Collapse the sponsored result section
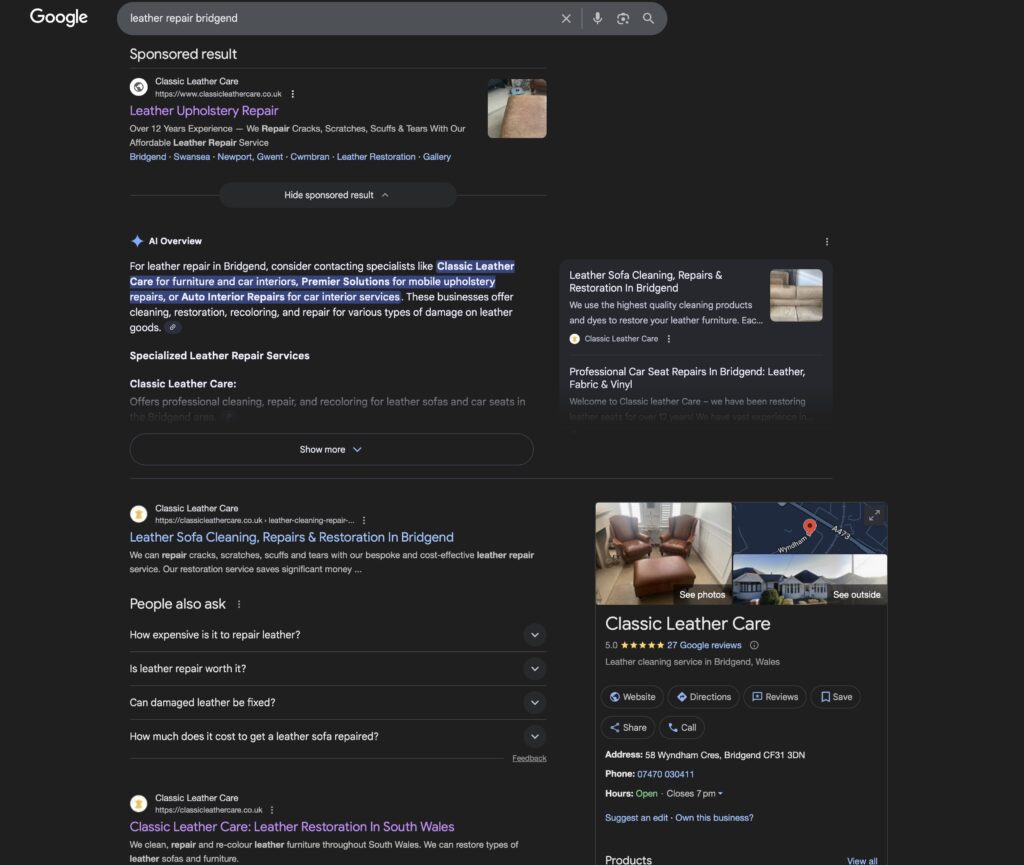 tap(337, 195)
